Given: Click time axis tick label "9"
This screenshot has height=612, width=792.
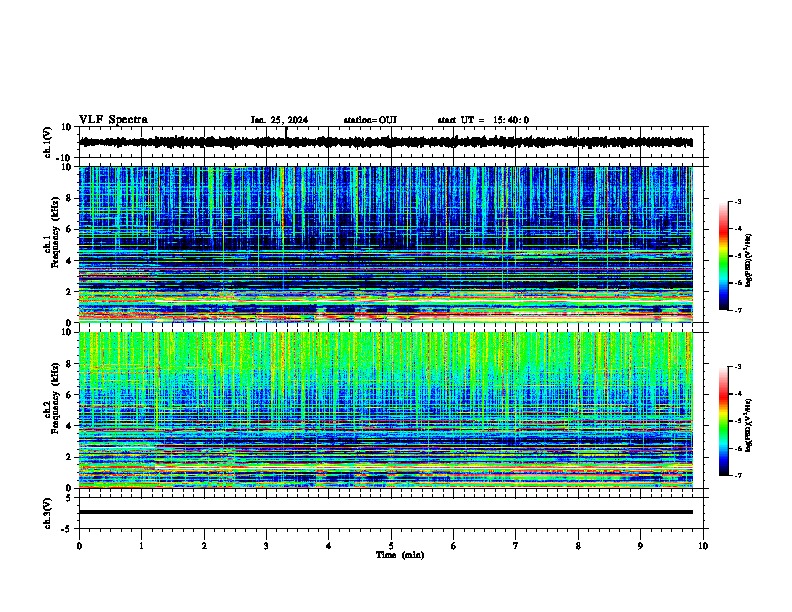Looking at the screenshot, I should pos(640,546).
